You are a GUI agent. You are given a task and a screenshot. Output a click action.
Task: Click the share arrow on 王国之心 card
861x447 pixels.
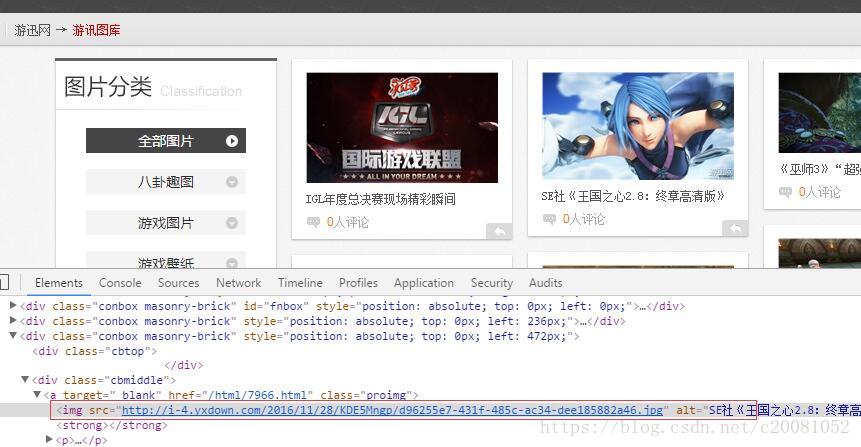(x=735, y=228)
